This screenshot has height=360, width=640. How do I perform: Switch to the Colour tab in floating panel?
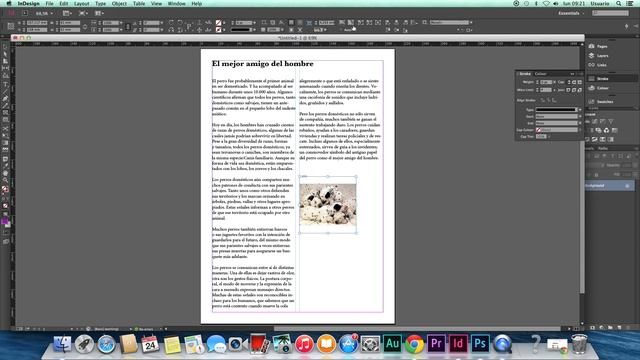coord(540,74)
